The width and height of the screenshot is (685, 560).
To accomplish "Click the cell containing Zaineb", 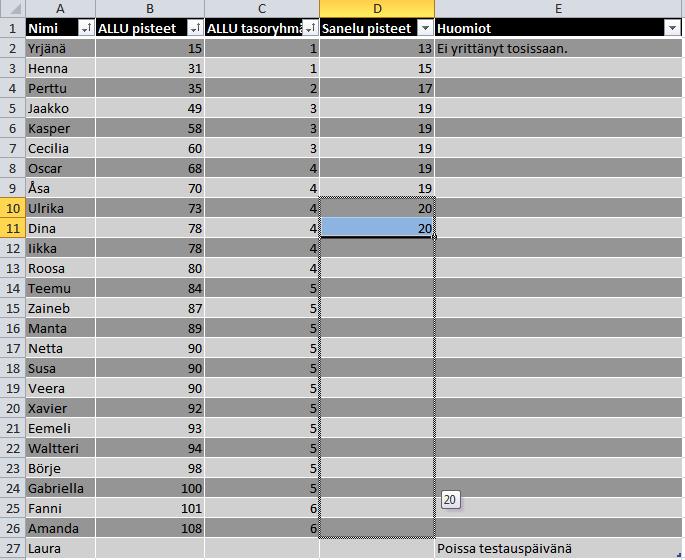I will (x=60, y=308).
